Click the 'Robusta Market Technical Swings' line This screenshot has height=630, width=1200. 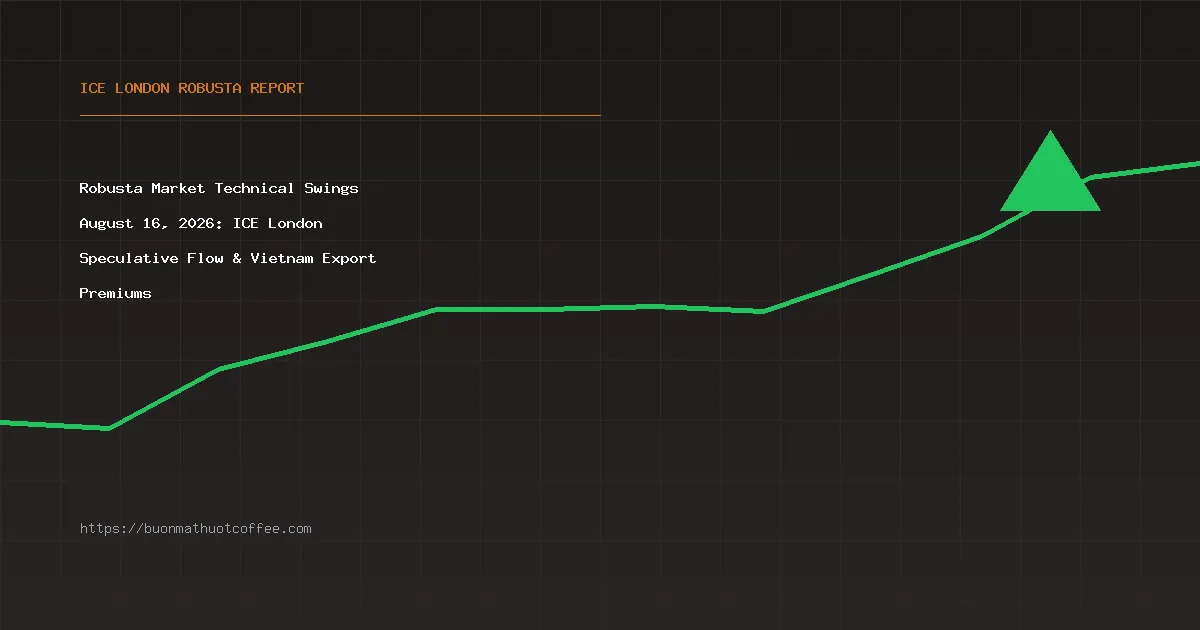(x=219, y=188)
